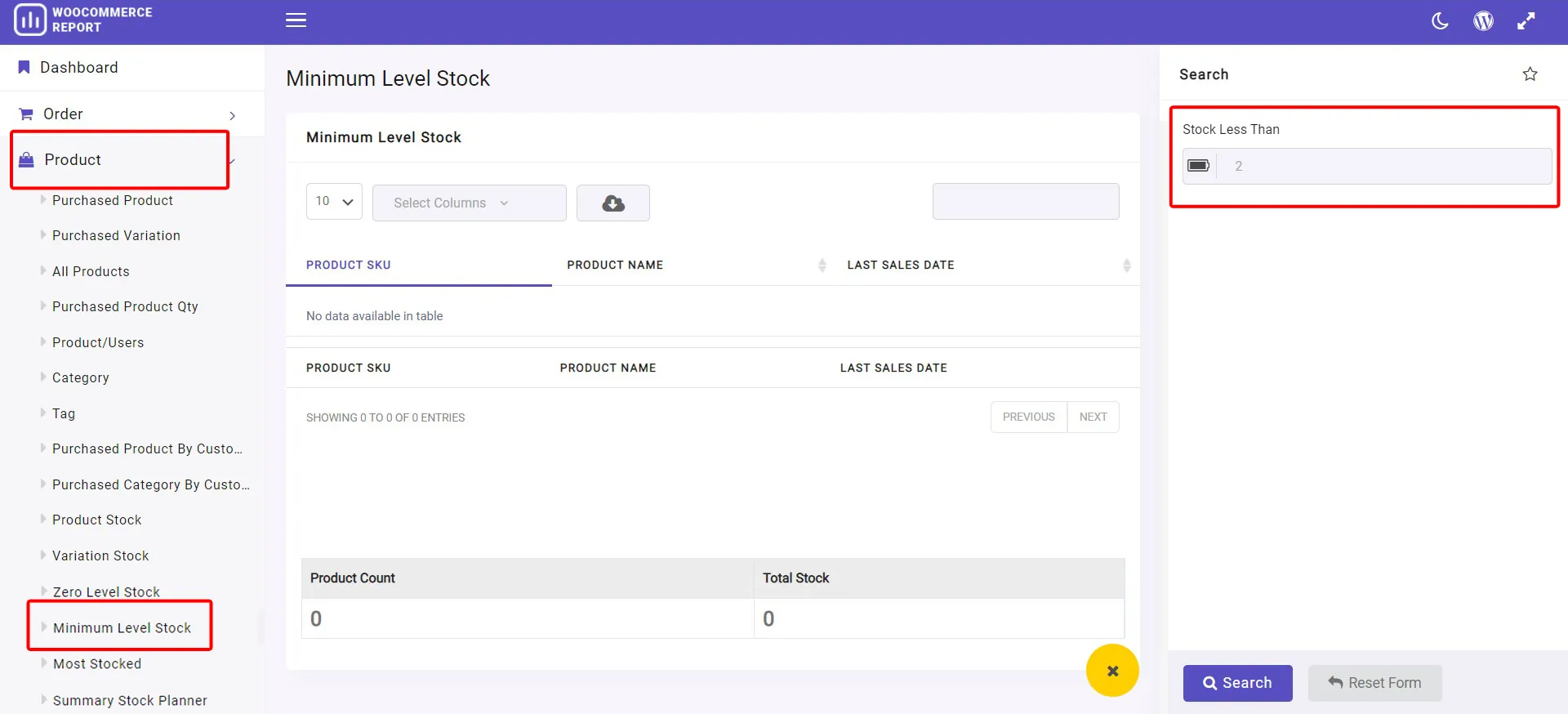Viewport: 1568px width, 714px height.
Task: Expand the Order menu chevron
Action: tap(233, 115)
